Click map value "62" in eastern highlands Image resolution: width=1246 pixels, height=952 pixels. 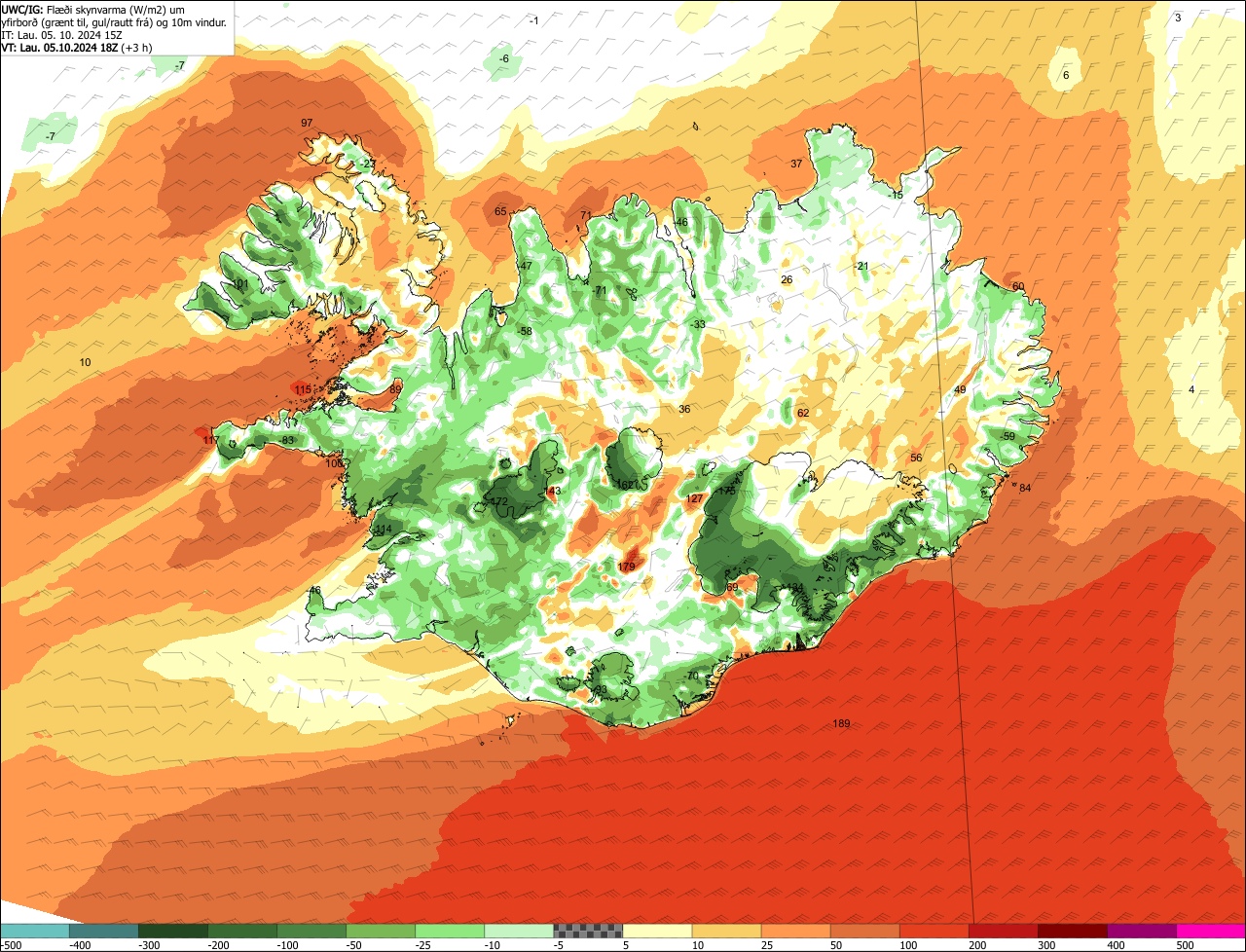(x=803, y=413)
